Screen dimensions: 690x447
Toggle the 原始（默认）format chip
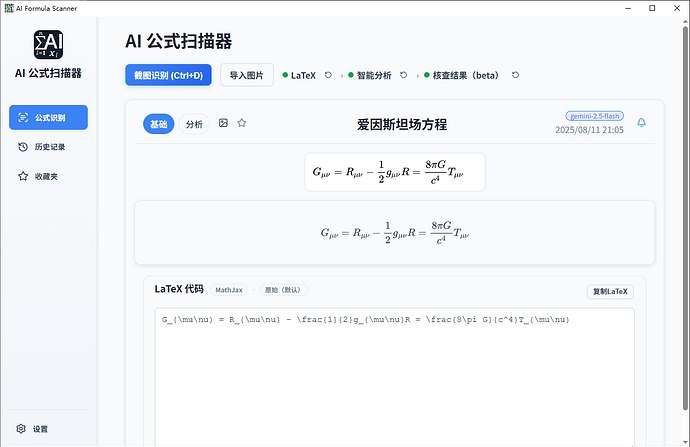click(283, 290)
